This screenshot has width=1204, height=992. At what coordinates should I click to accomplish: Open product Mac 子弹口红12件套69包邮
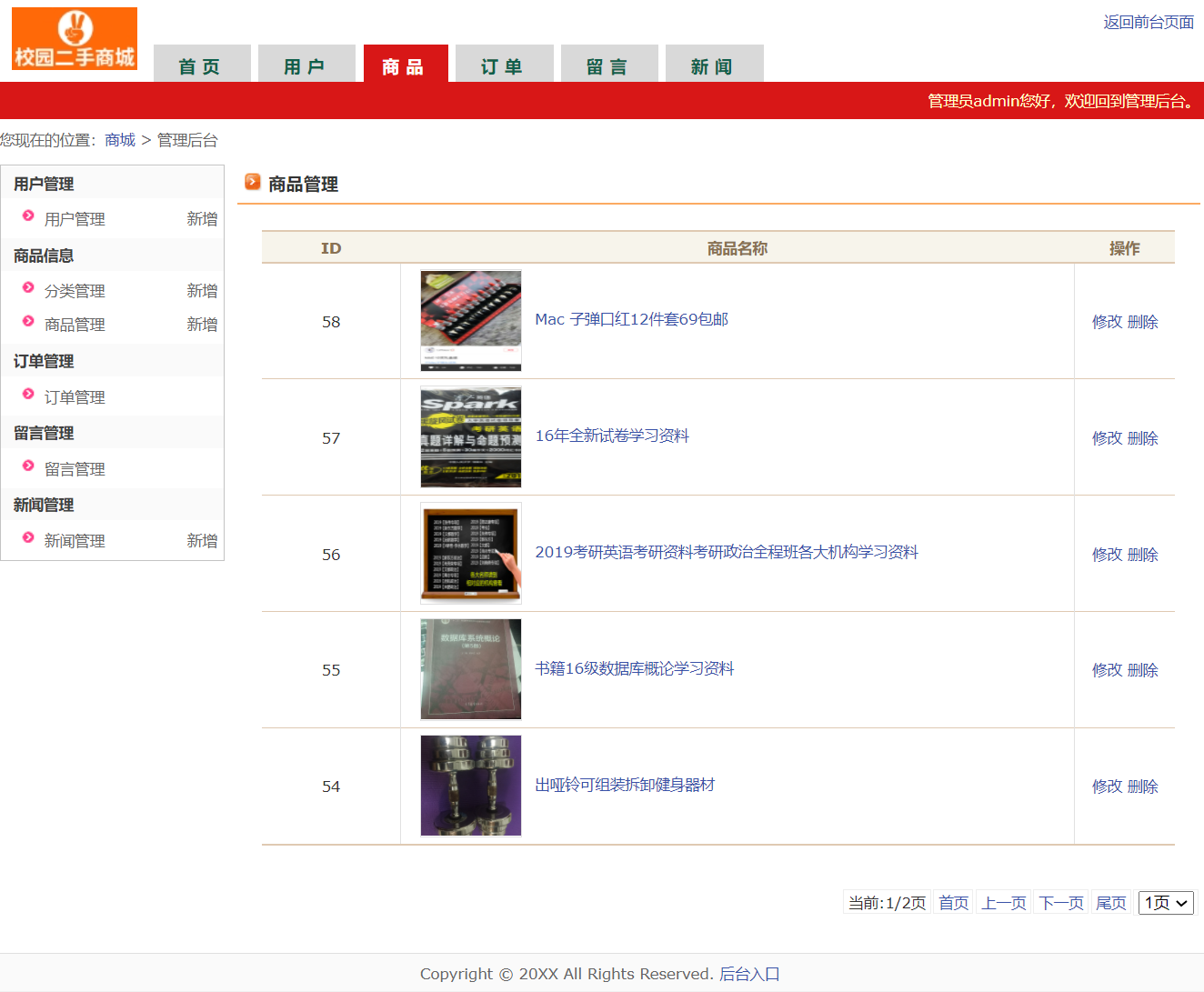pyautogui.click(x=632, y=319)
